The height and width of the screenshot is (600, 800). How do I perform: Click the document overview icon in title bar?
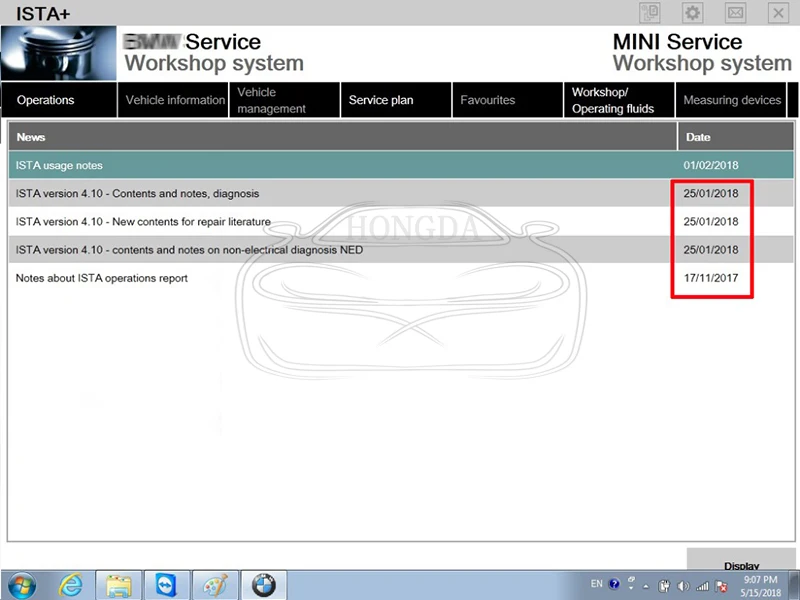click(x=649, y=13)
